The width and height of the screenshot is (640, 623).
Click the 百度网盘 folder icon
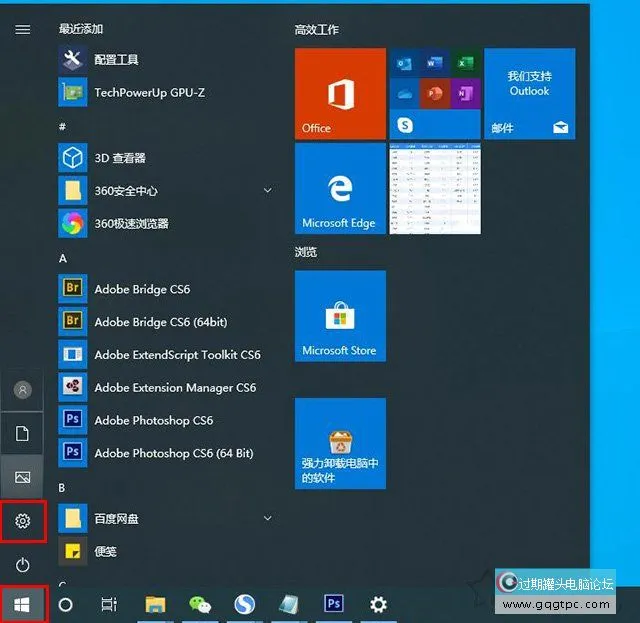73,518
